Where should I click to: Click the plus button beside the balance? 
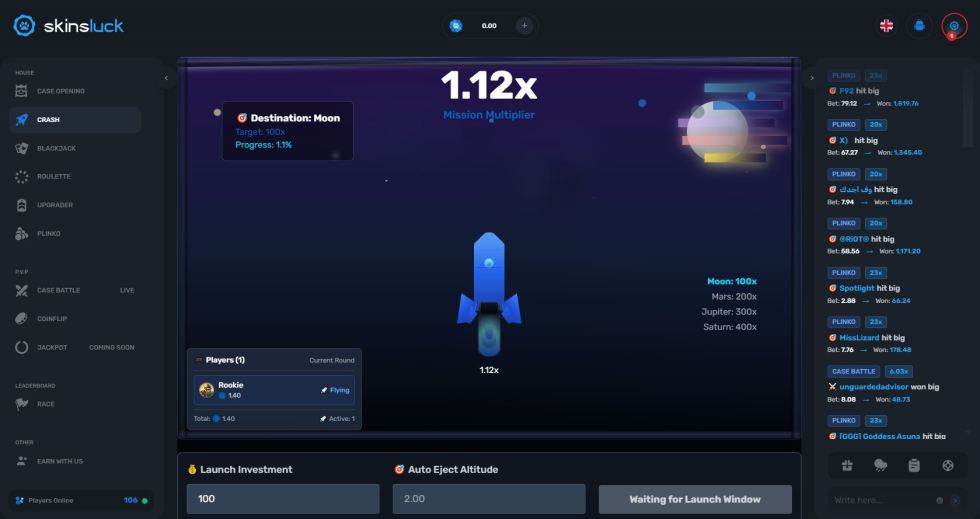[523, 26]
